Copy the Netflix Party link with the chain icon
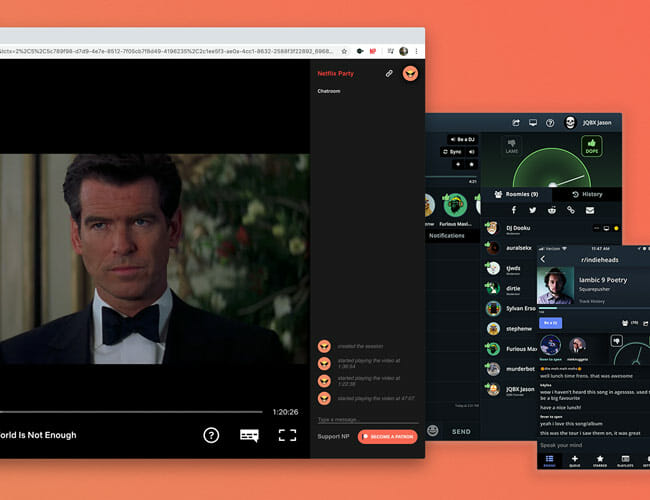 coord(389,73)
